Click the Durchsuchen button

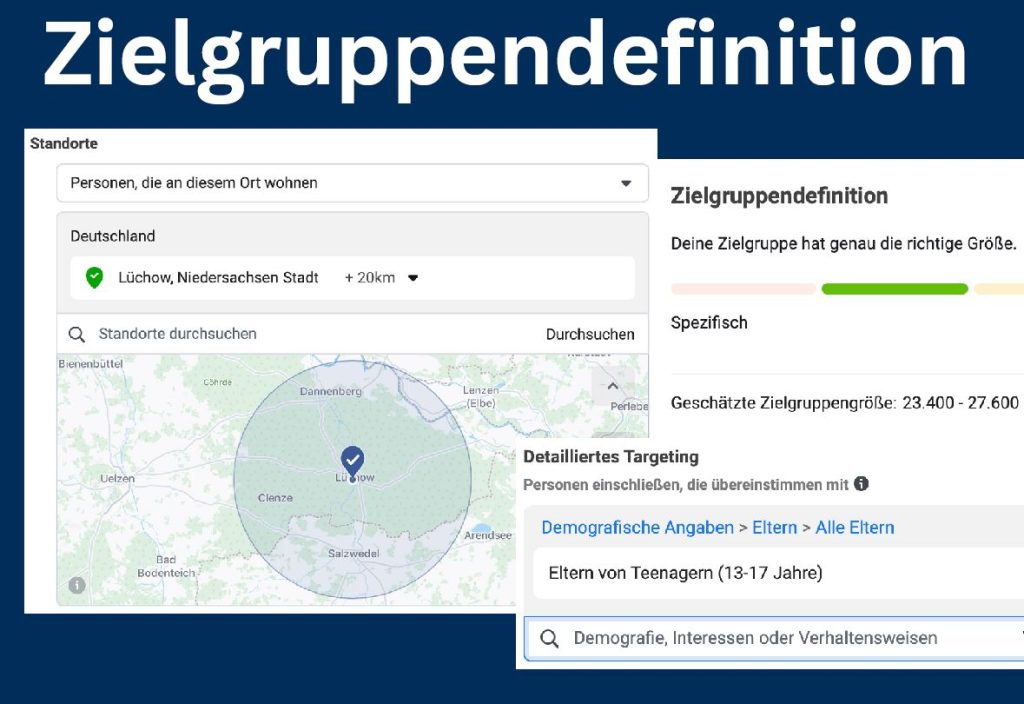coord(590,334)
